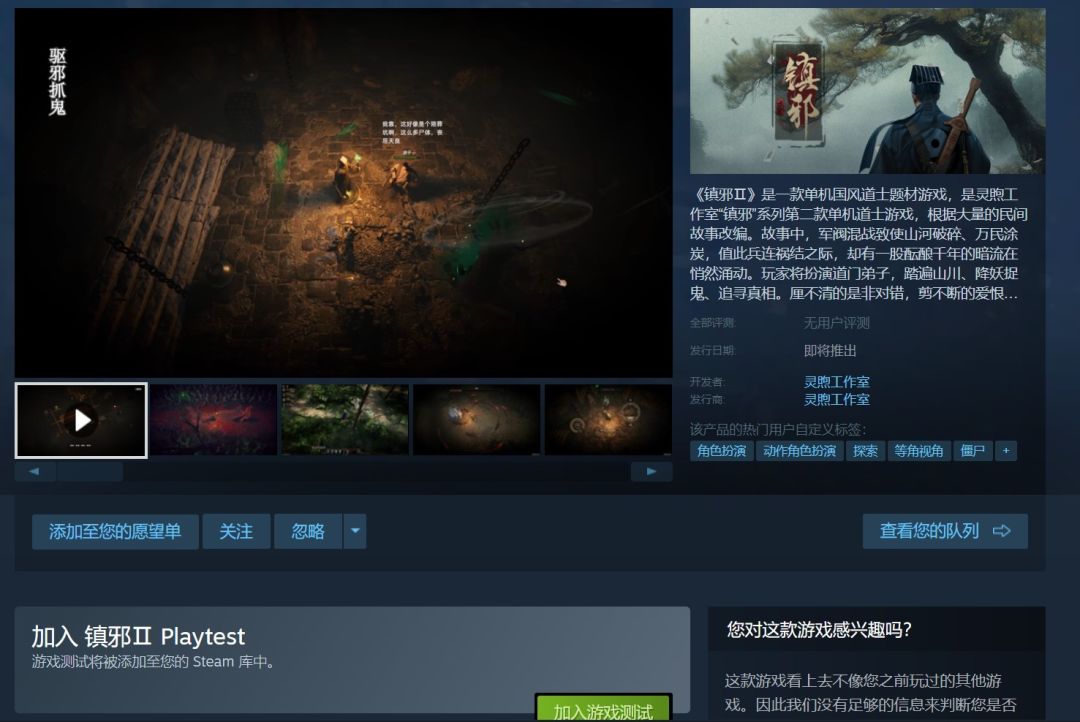Click the 该产品的热门用户自定义标签 label
Viewport: 1080px width, 722px height.
pyautogui.click(x=778, y=429)
